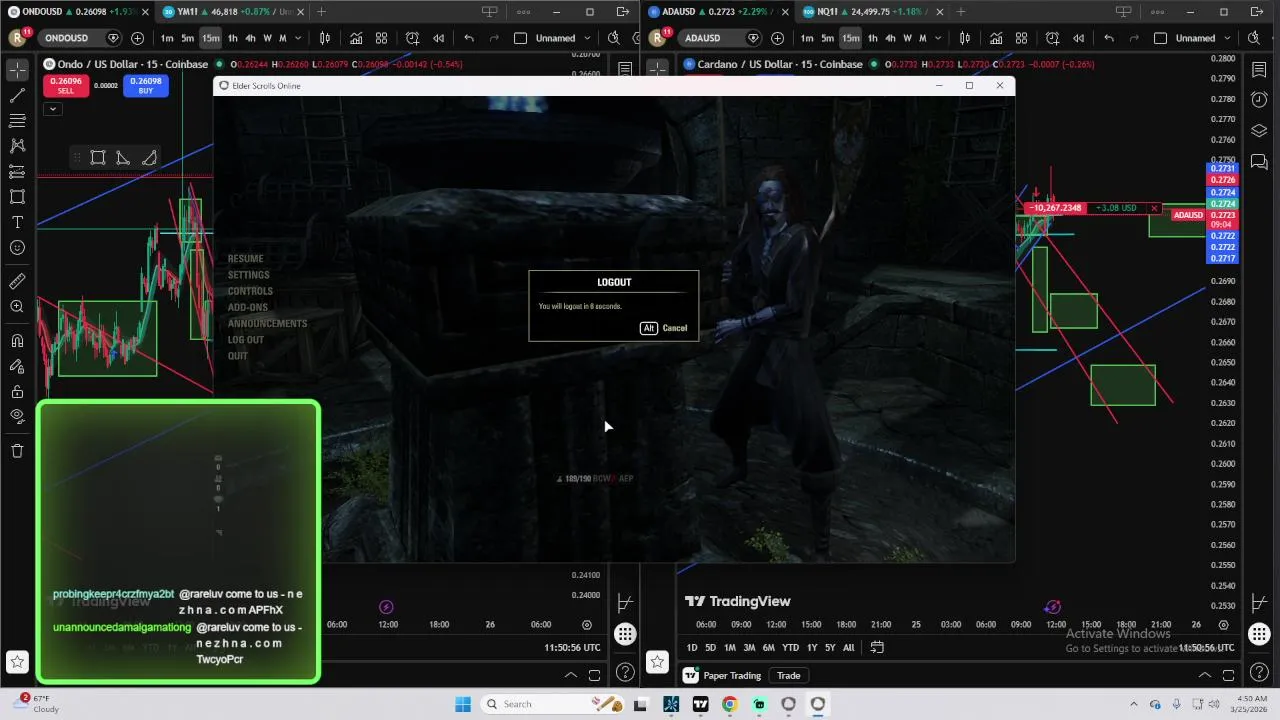Toggle lock all drawings padlock
Viewport: 1280px width, 720px height.
(x=17, y=391)
